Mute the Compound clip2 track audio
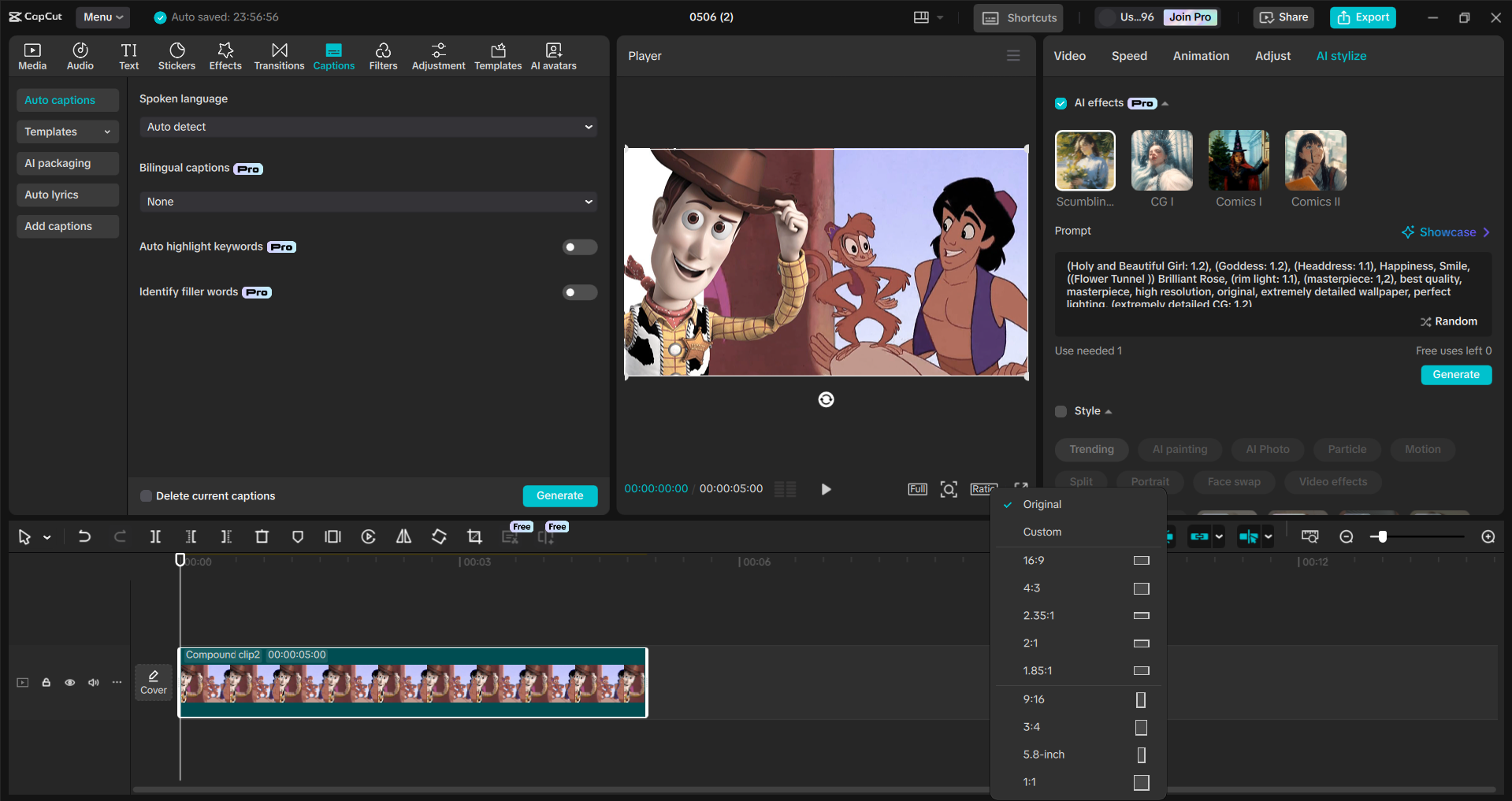The width and height of the screenshot is (1512, 801). (x=93, y=682)
